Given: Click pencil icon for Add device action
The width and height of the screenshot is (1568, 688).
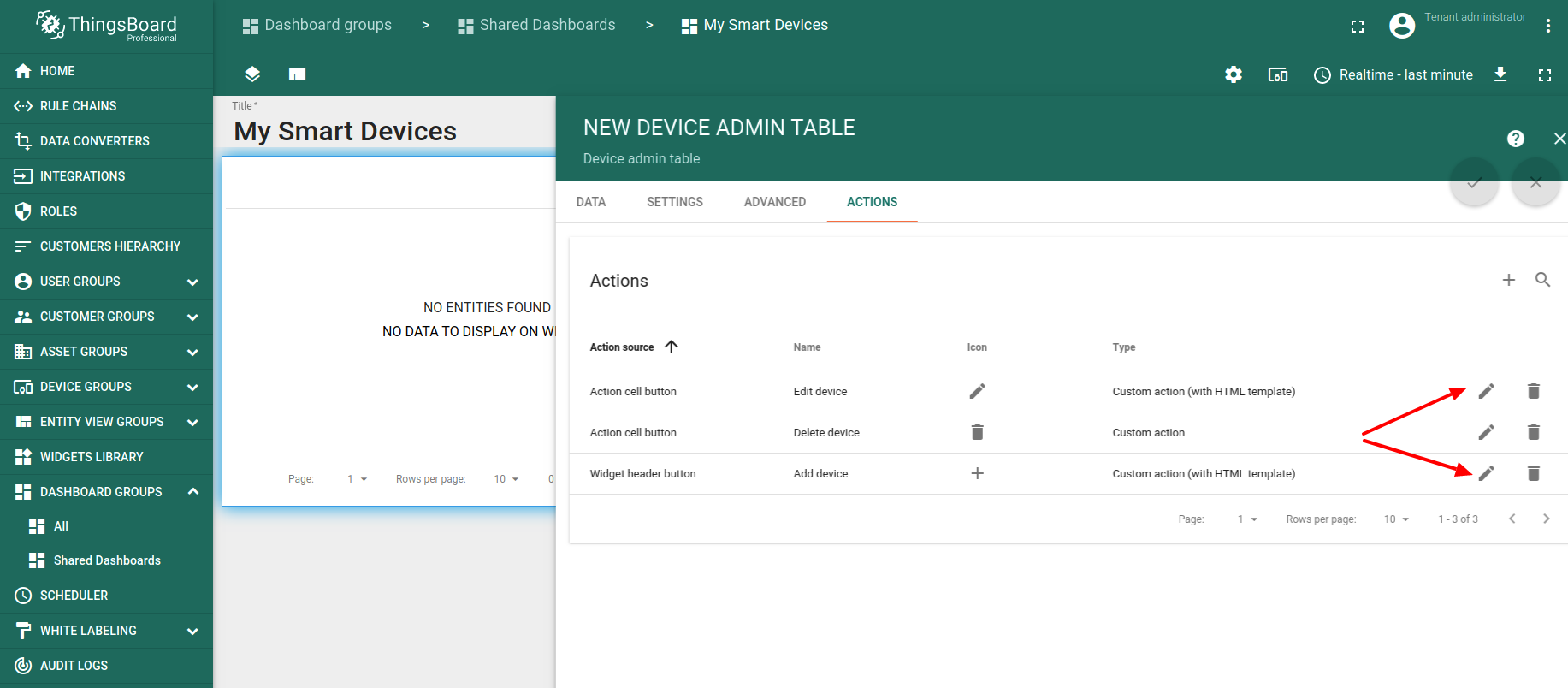Looking at the screenshot, I should tap(1486, 473).
